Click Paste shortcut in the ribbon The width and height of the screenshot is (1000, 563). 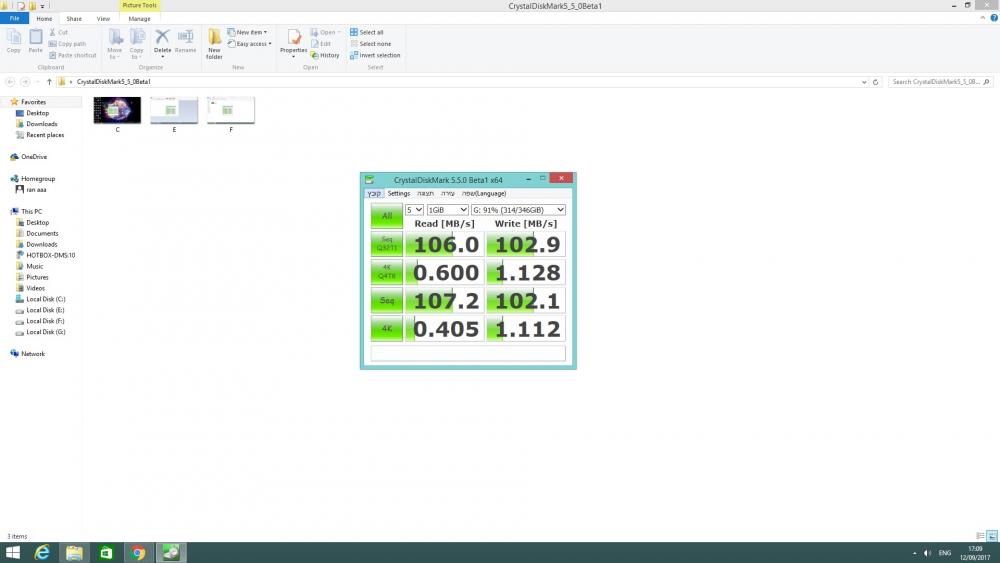73,55
